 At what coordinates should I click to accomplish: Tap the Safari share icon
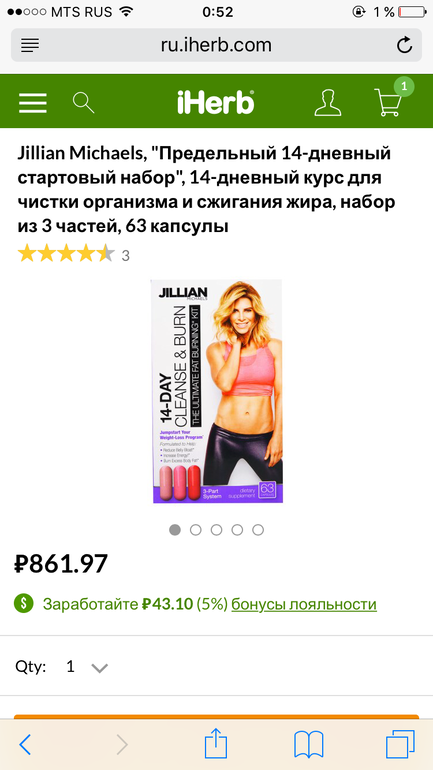[x=216, y=744]
